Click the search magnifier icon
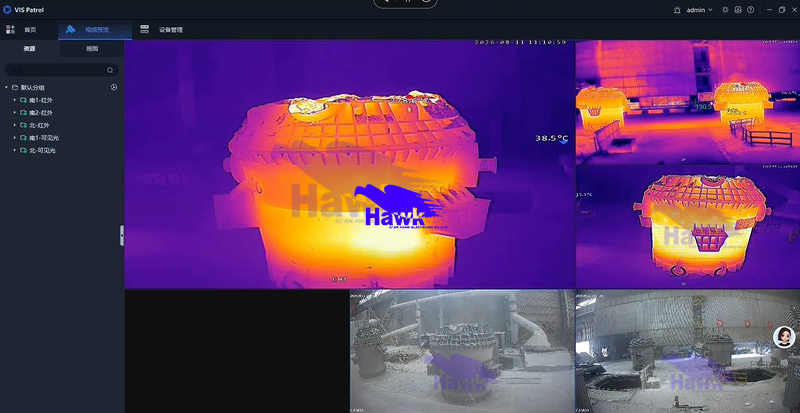800x413 pixels. tap(110, 70)
